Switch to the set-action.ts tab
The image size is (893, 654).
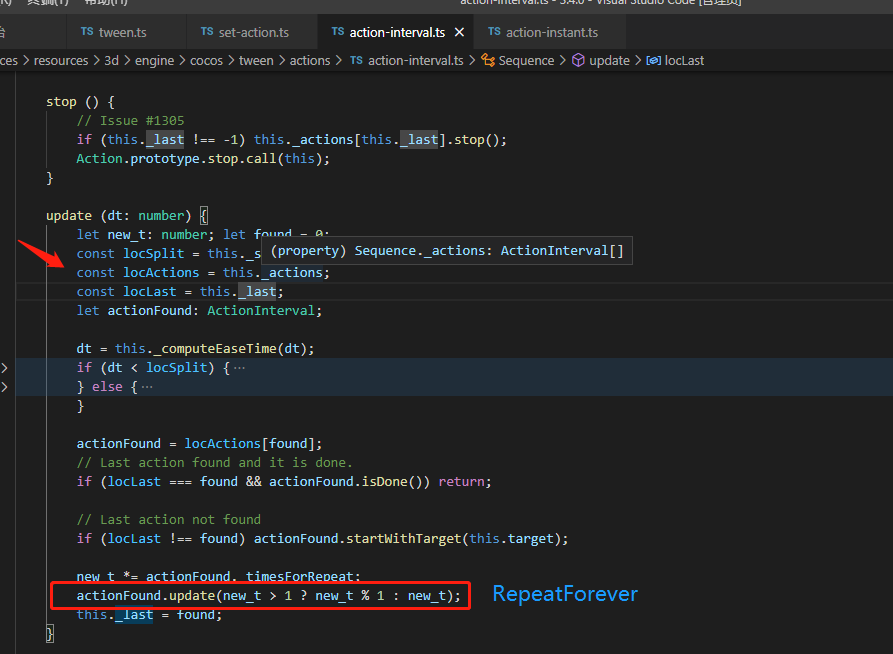[x=252, y=32]
